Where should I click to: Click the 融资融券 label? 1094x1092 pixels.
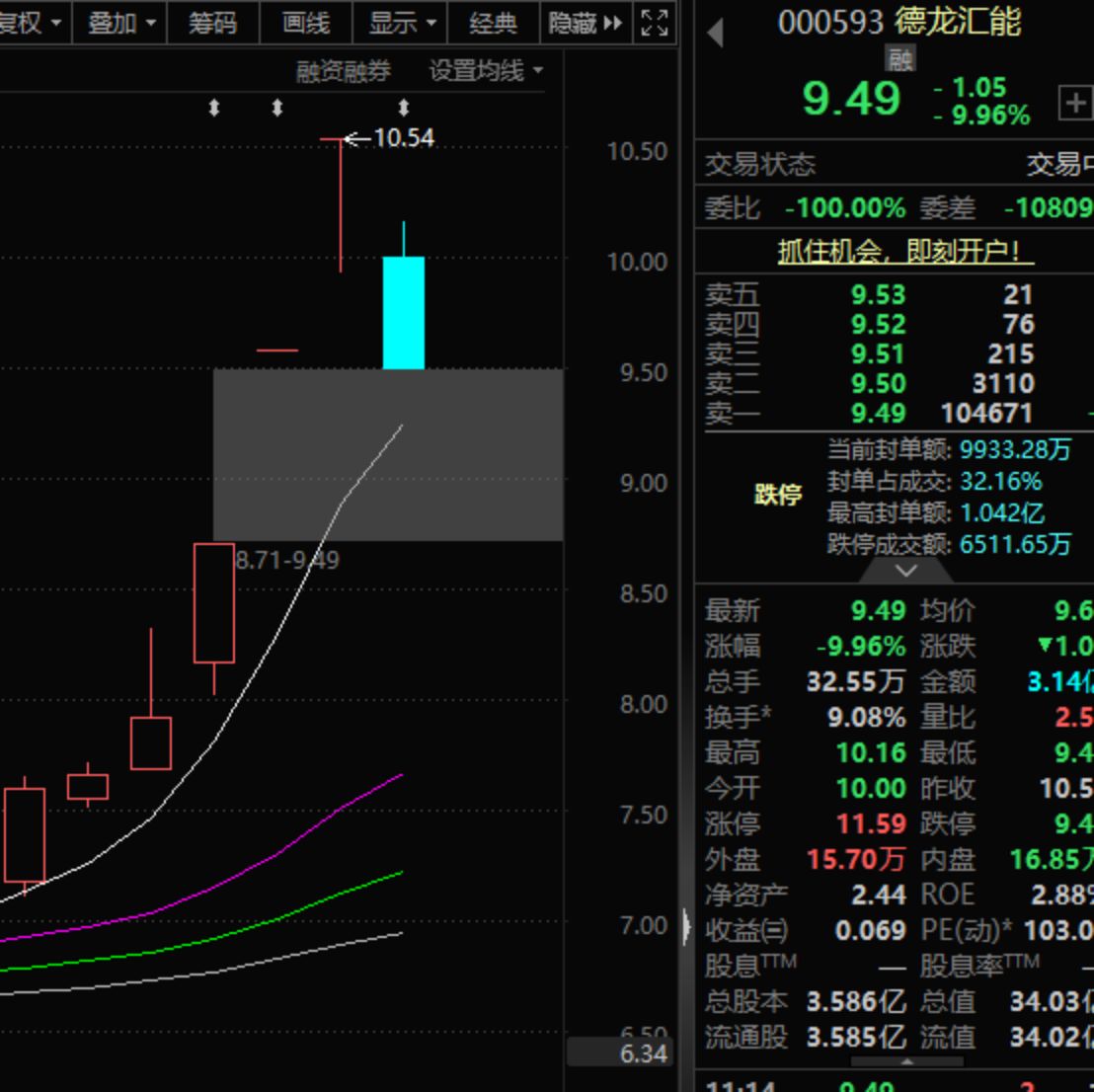pos(344,71)
